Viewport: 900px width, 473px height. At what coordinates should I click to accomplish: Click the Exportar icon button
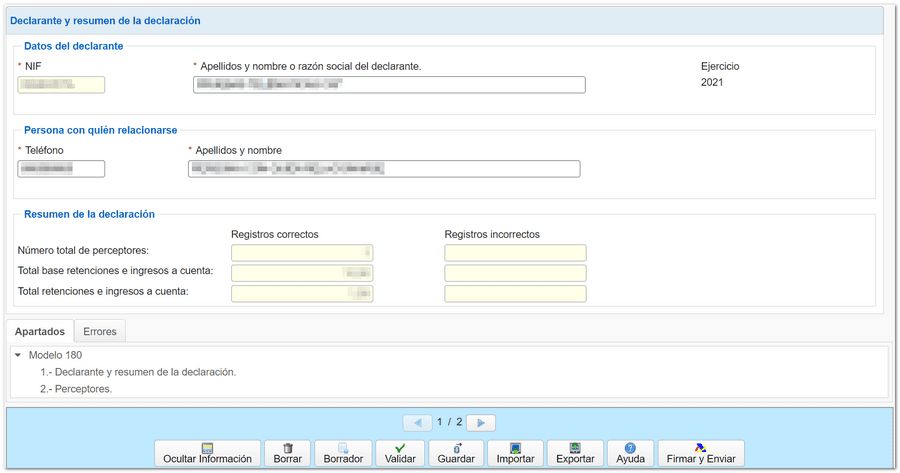point(575,448)
